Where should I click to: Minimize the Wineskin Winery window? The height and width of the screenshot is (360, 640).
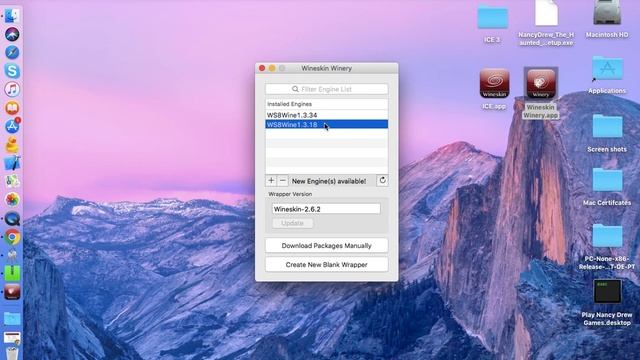point(272,68)
